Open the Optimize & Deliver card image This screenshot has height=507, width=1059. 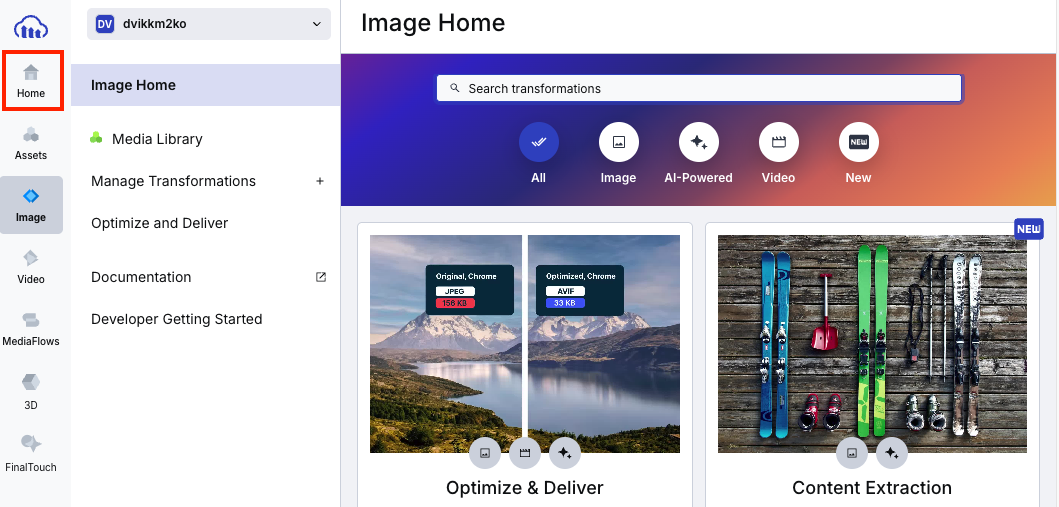coord(525,344)
